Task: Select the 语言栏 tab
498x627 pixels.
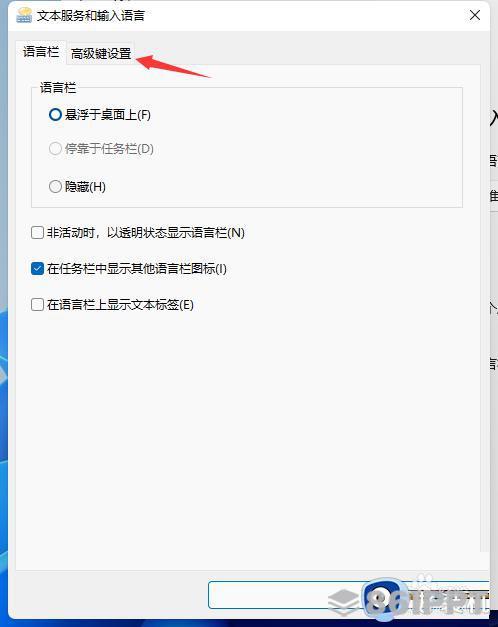Action: pyautogui.click(x=41, y=52)
